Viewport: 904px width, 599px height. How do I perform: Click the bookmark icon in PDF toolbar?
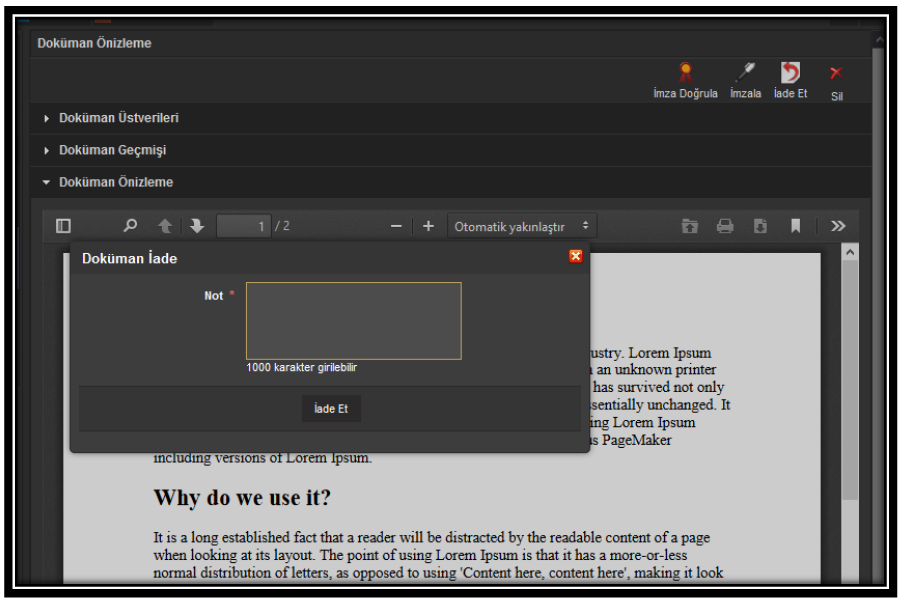(795, 226)
